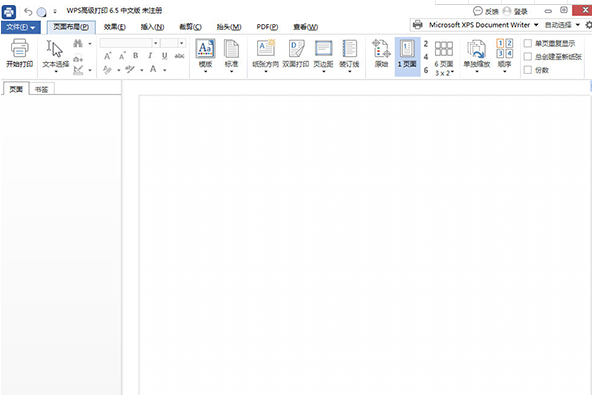
Task: Tick the middle checkbox in ribbon right side
Action: (527, 57)
